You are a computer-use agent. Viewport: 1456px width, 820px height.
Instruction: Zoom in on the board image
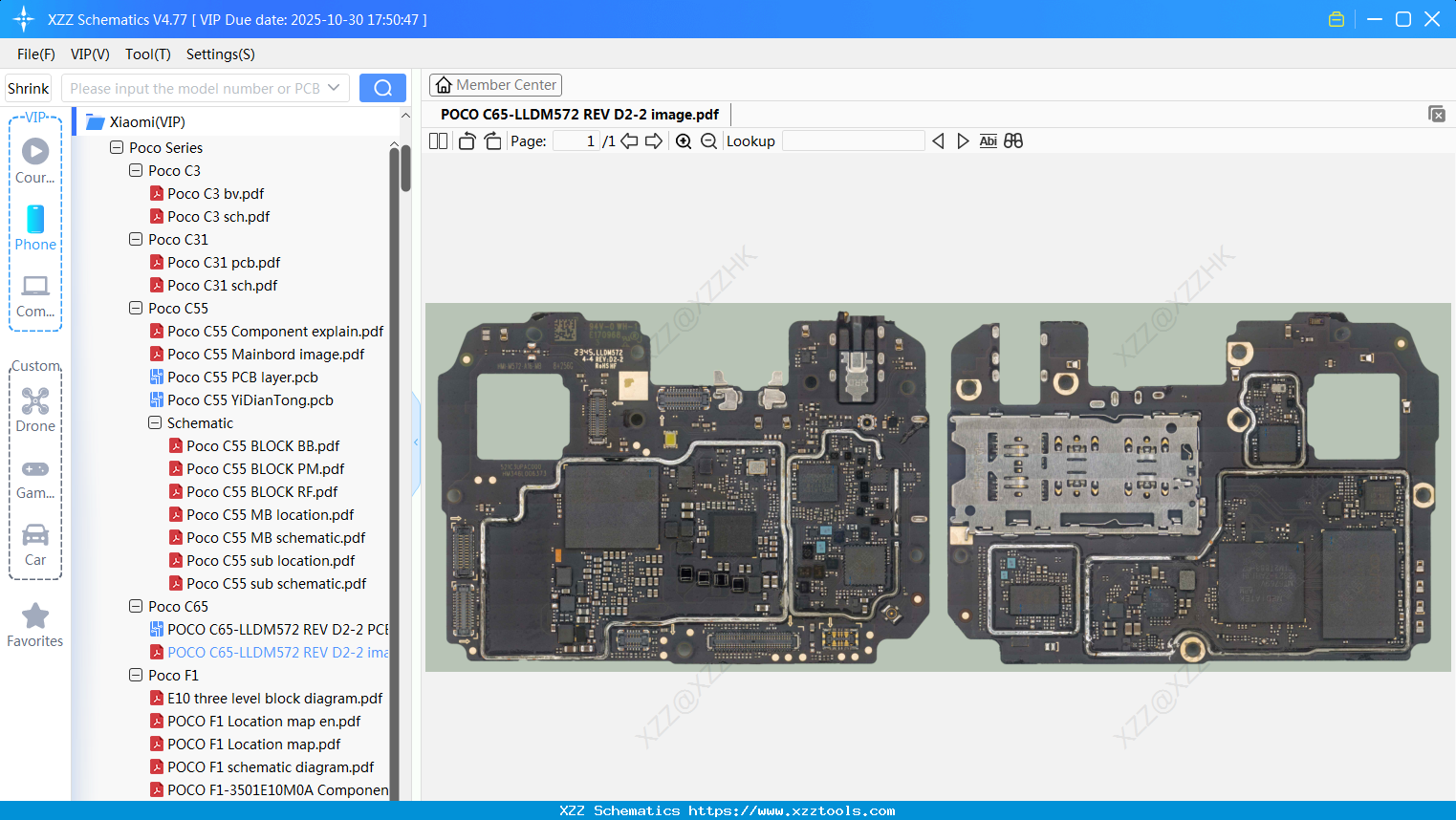[x=684, y=140]
